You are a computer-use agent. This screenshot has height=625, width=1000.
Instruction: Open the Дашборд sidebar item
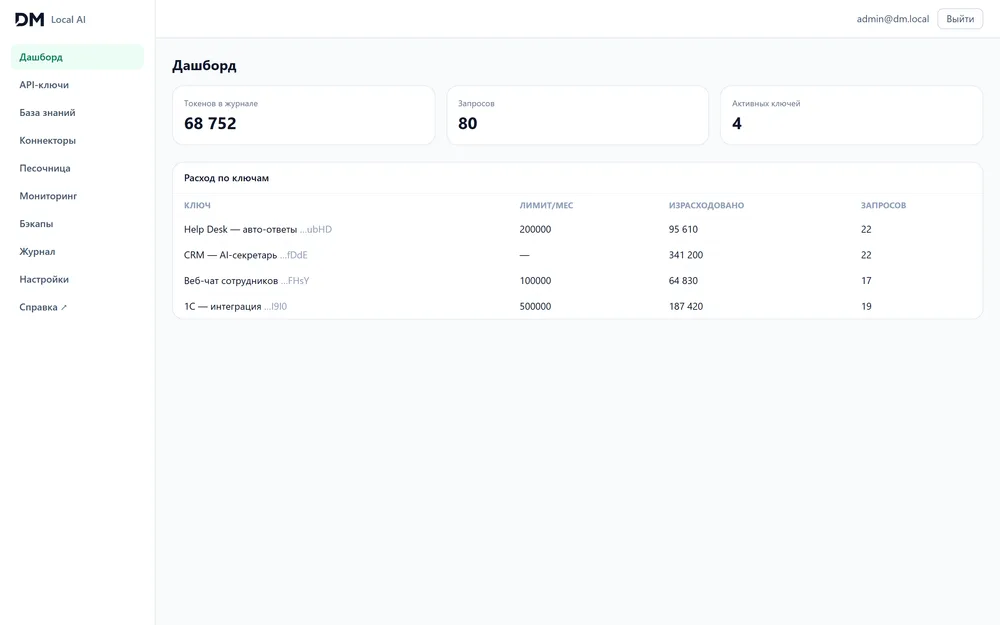tap(77, 57)
